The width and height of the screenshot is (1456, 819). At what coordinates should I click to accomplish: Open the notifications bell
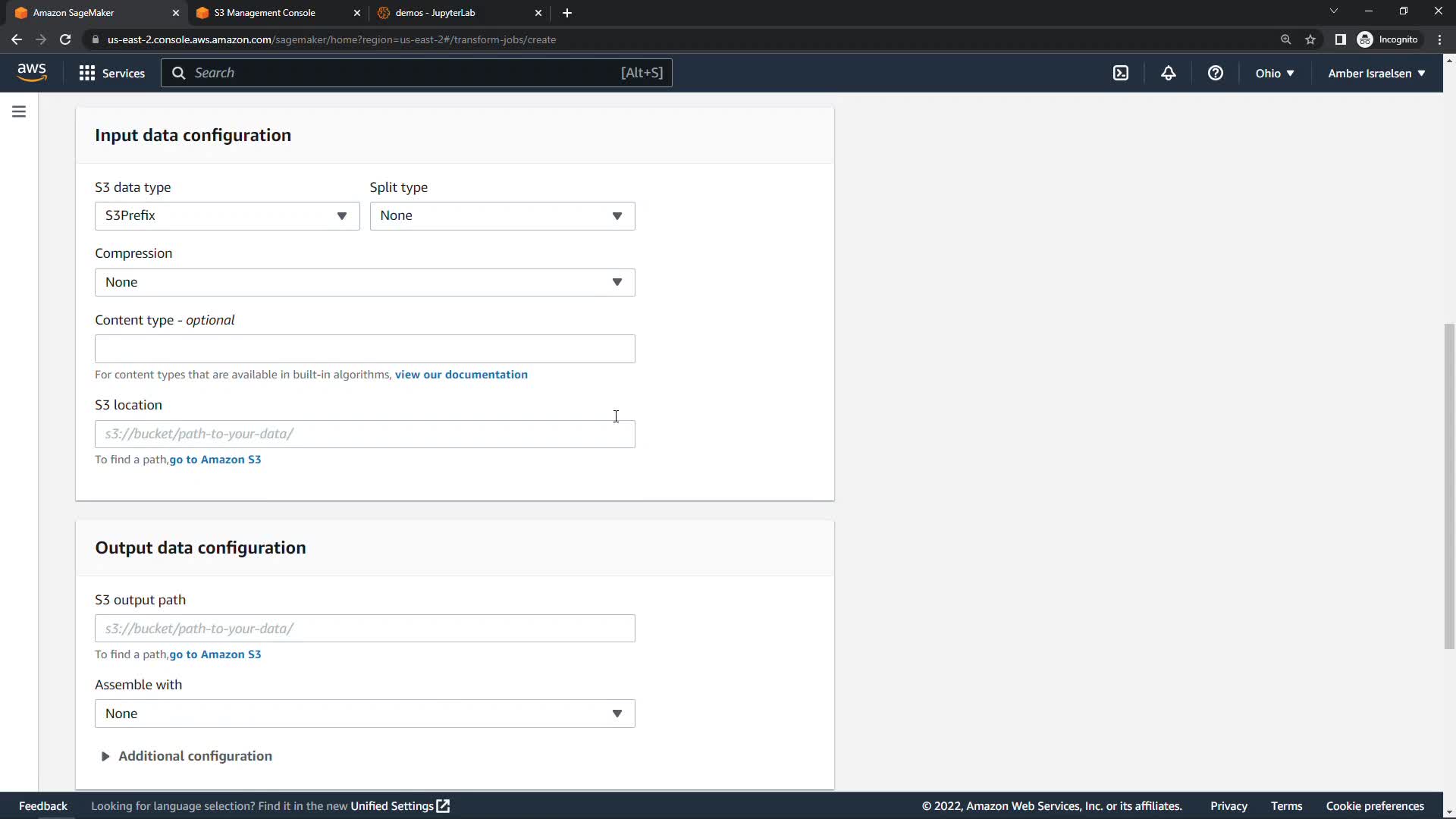click(x=1168, y=73)
